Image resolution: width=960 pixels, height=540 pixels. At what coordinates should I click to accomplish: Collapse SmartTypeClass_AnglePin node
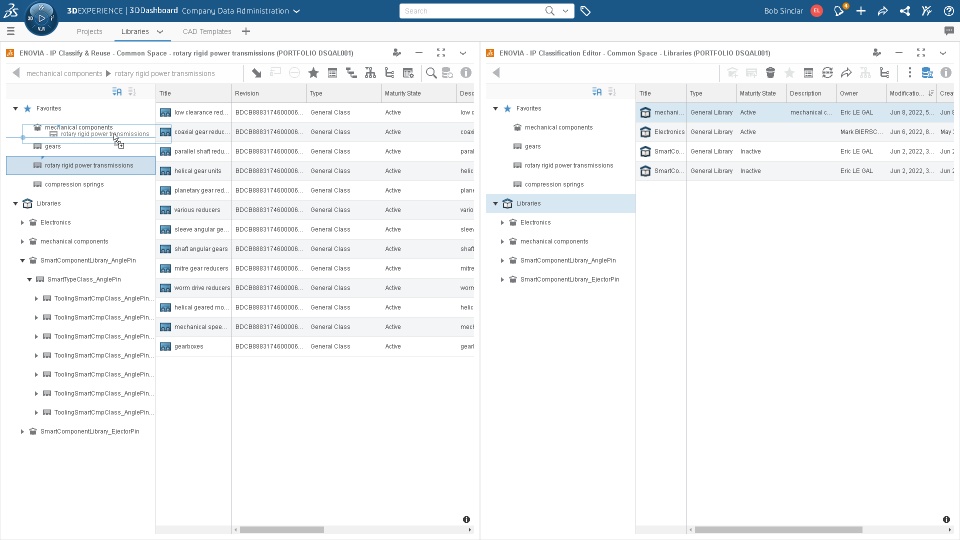[x=29, y=279]
